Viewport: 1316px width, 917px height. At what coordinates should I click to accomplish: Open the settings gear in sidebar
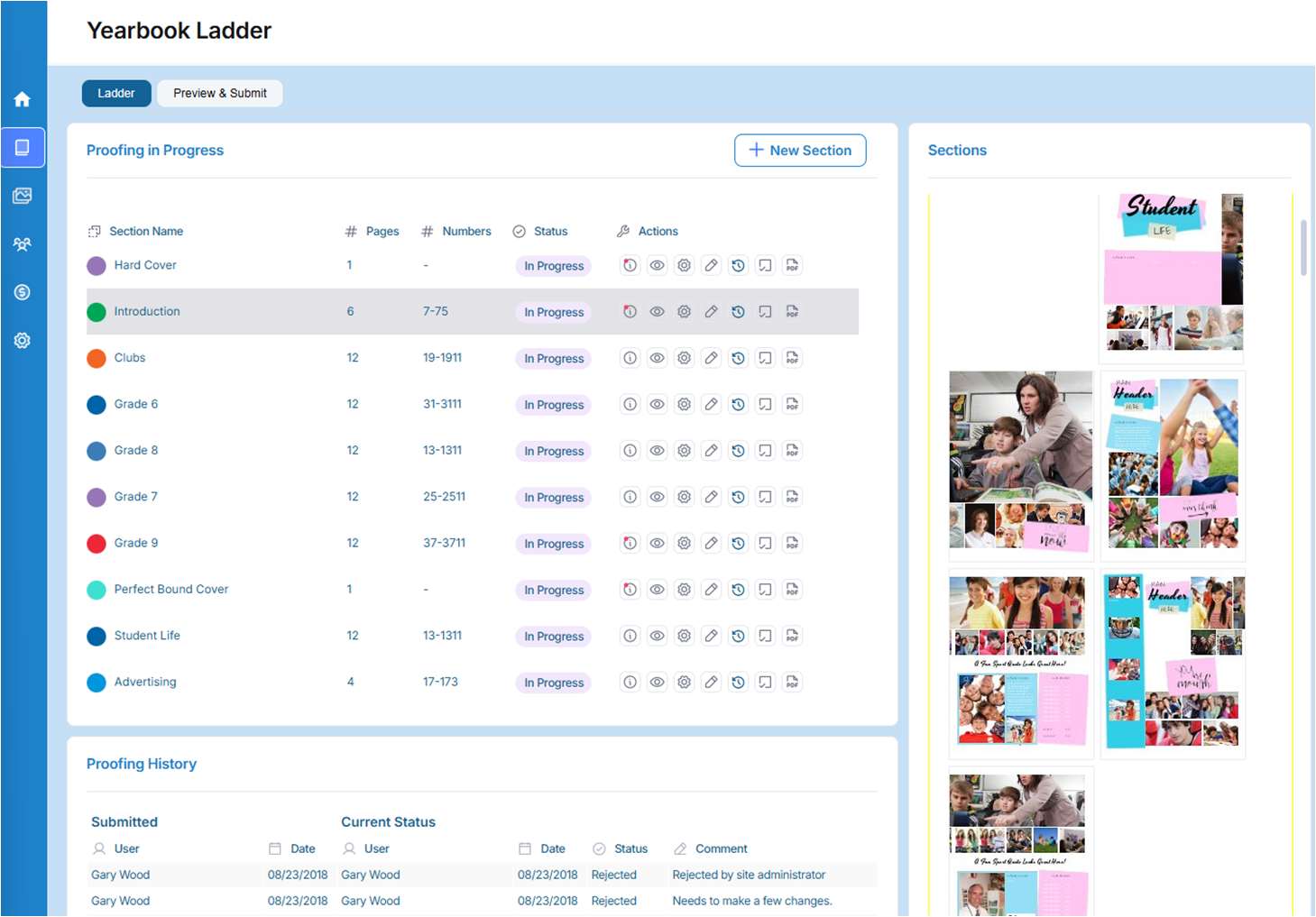tap(23, 341)
